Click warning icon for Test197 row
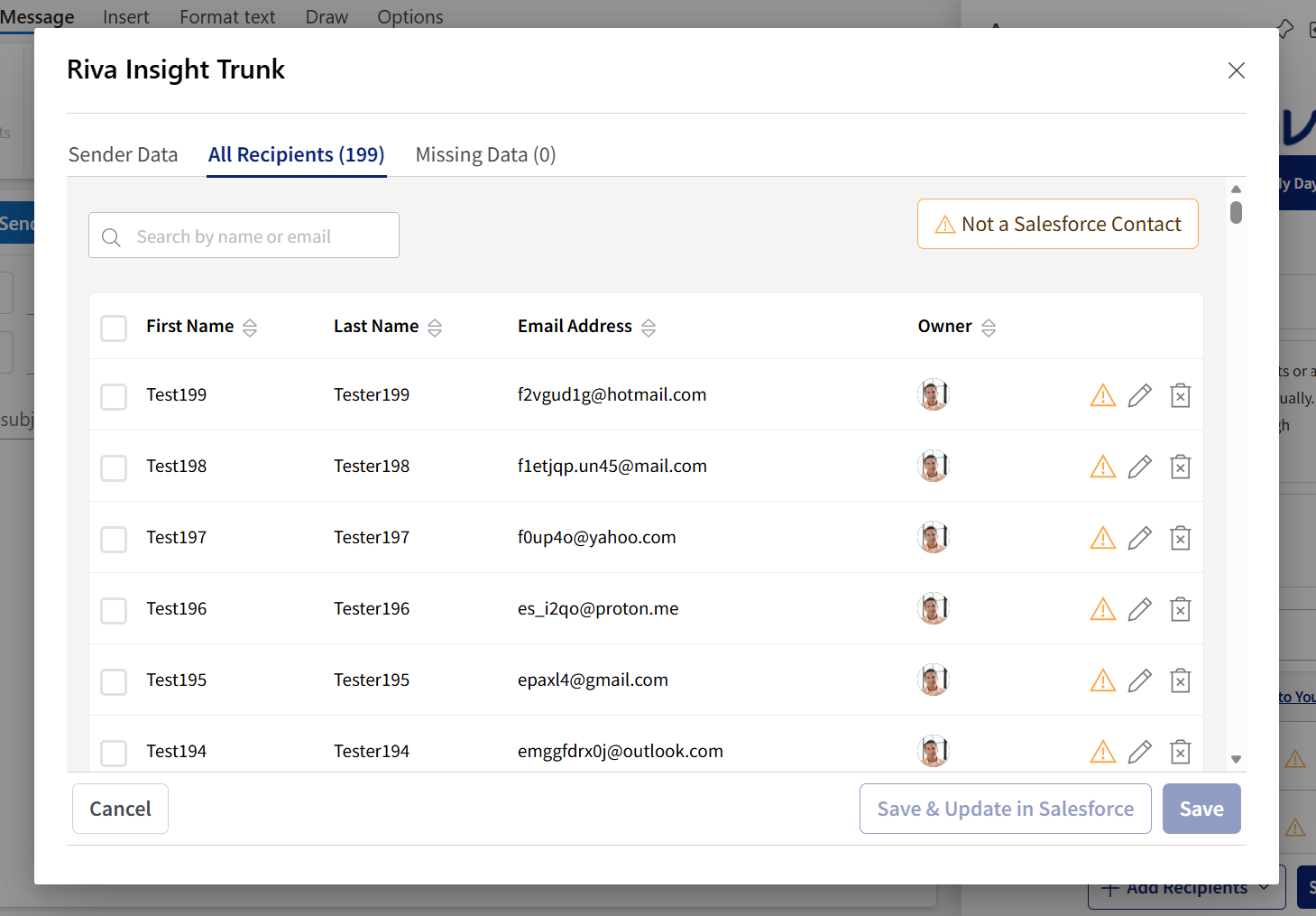Image resolution: width=1316 pixels, height=916 pixels. [1102, 538]
